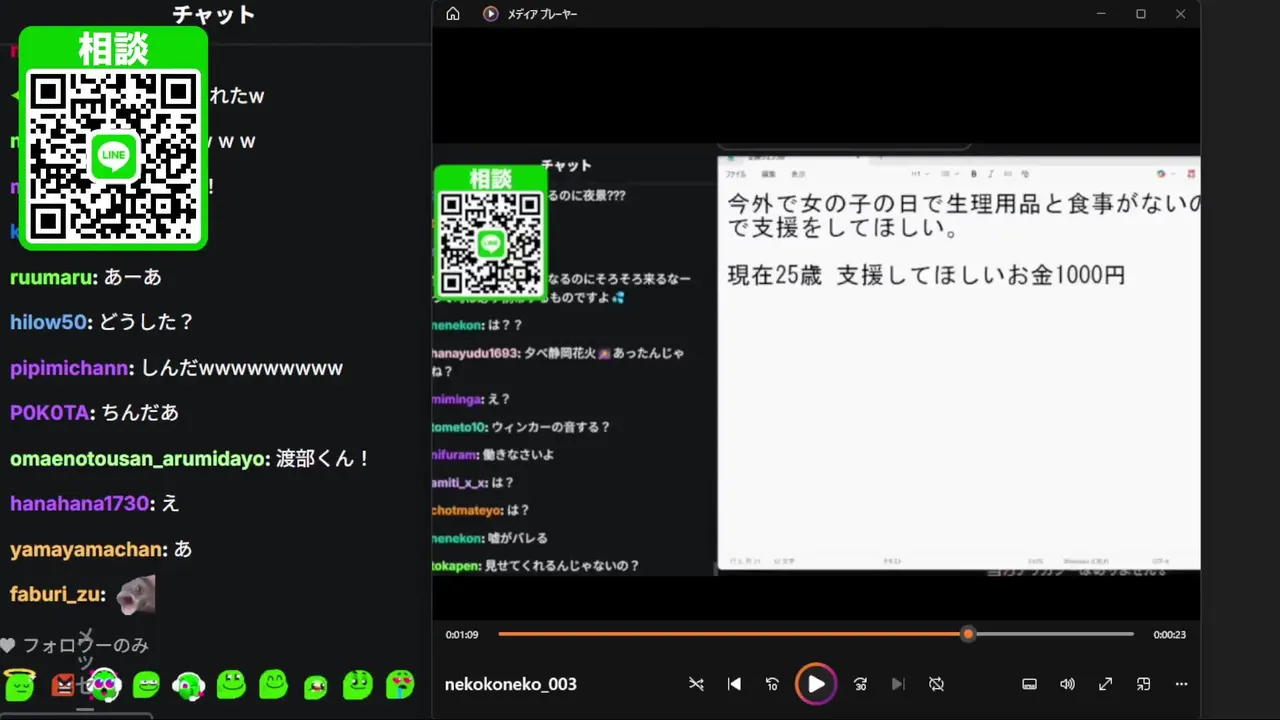Select the halo angel green emote
The image size is (1280, 720).
20,684
